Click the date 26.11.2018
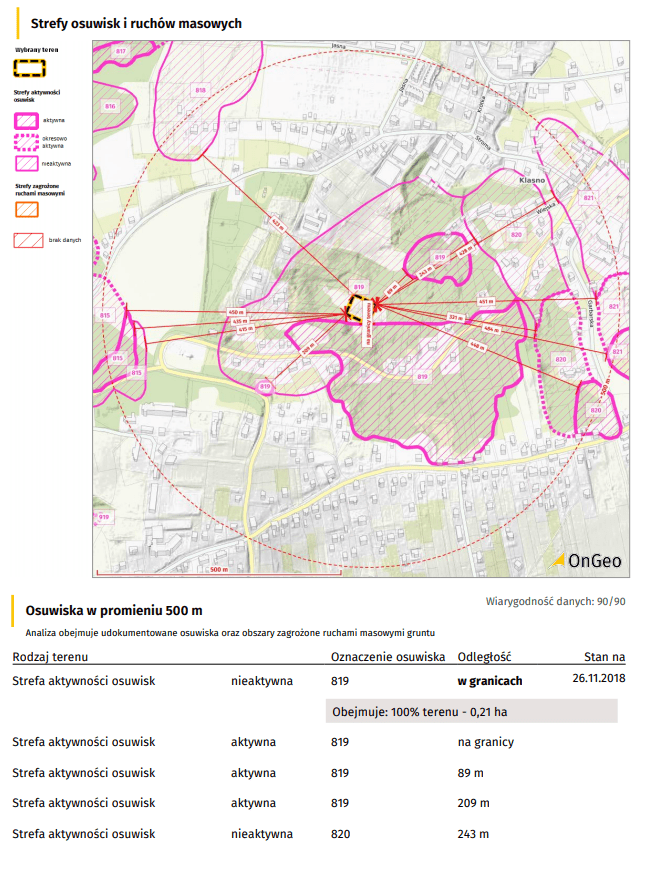The height and width of the screenshot is (870, 648). (x=598, y=679)
